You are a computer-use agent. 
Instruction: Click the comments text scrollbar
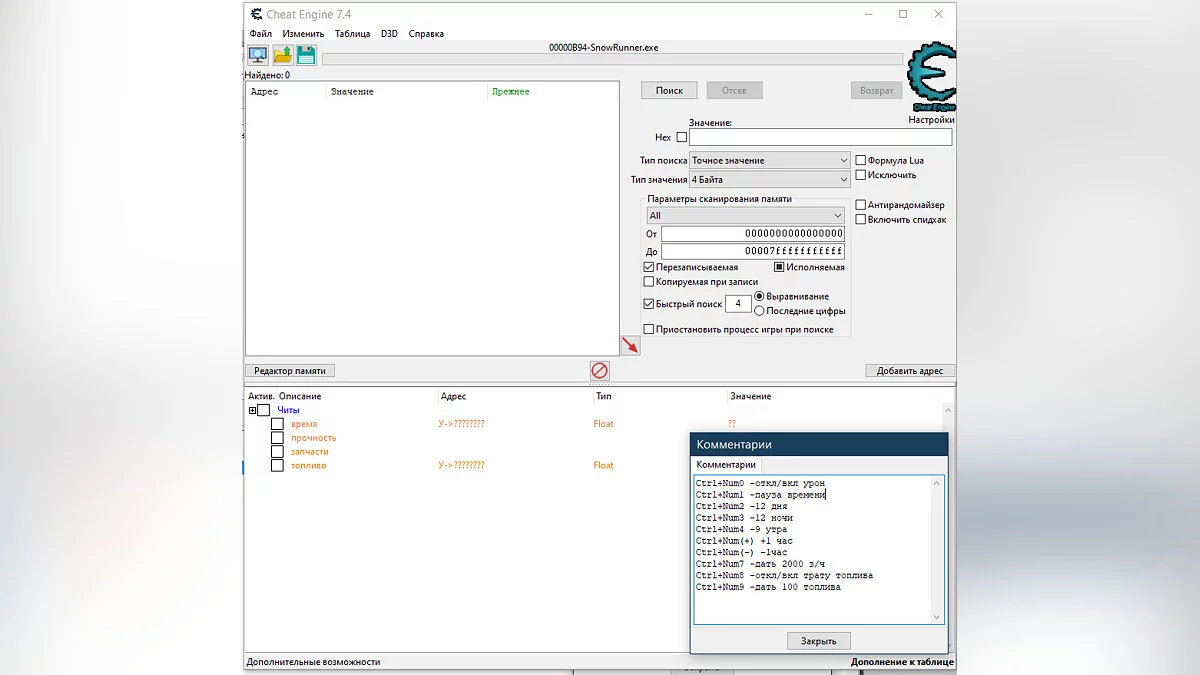[937, 550]
